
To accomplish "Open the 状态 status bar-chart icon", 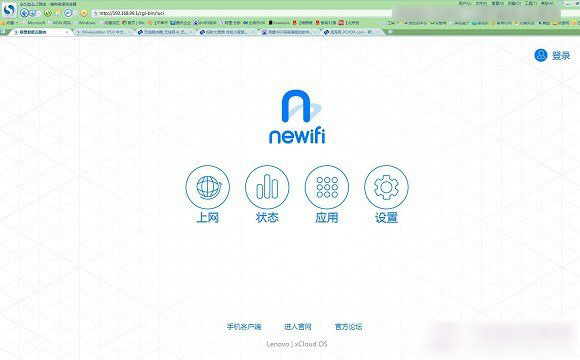I will [267, 187].
